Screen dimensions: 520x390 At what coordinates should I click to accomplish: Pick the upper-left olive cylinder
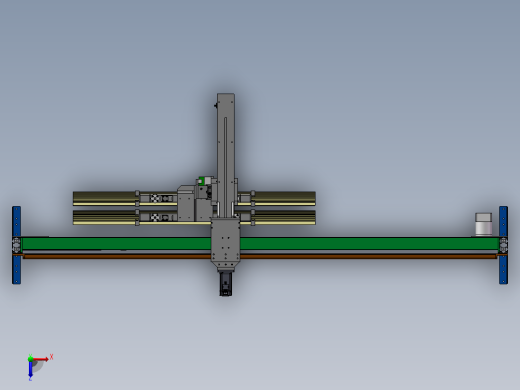(x=104, y=198)
